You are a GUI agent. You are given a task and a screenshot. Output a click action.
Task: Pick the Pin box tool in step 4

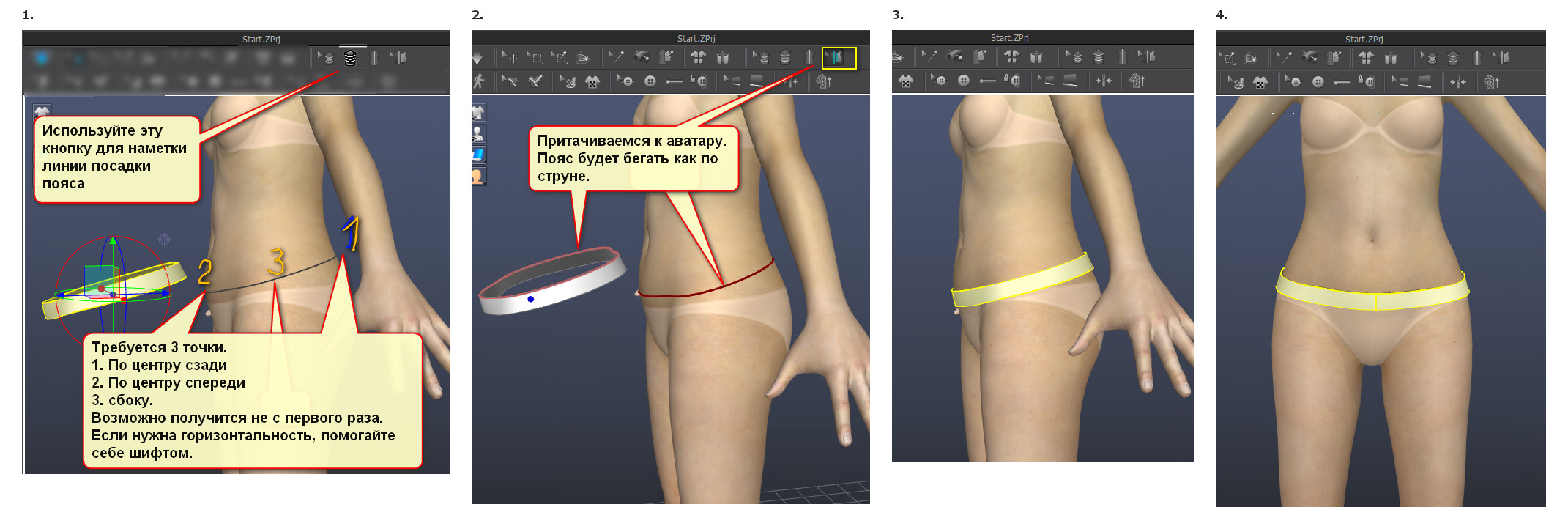[1227, 58]
